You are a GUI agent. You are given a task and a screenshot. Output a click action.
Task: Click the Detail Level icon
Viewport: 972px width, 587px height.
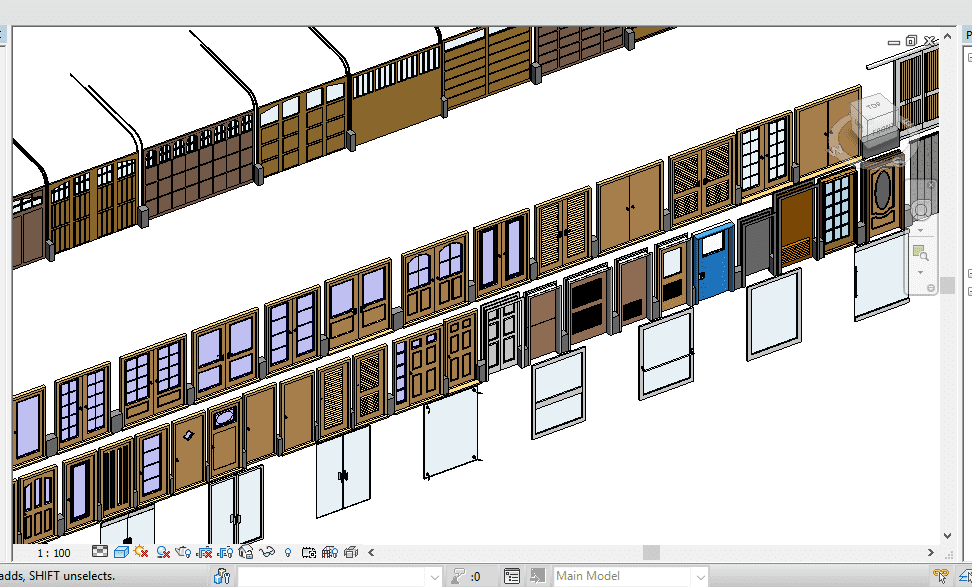click(100, 552)
